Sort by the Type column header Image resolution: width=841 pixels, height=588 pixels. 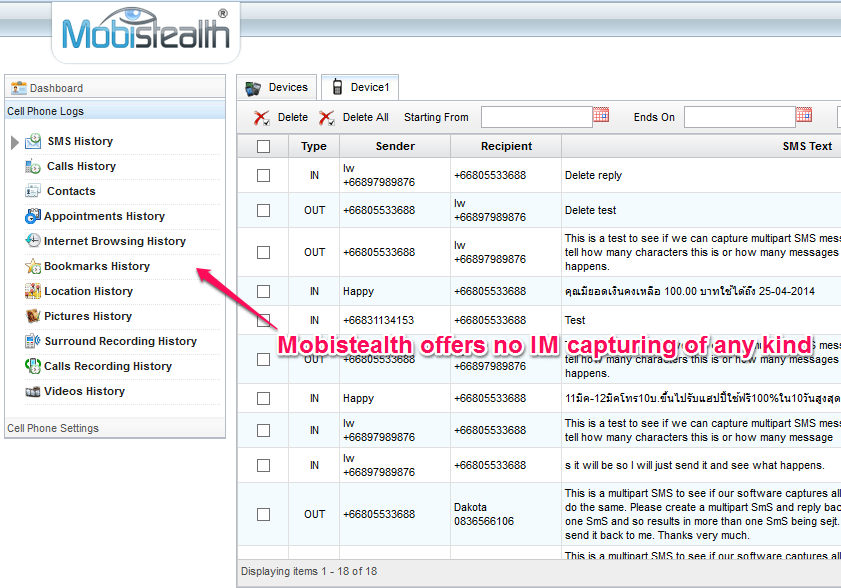point(314,146)
